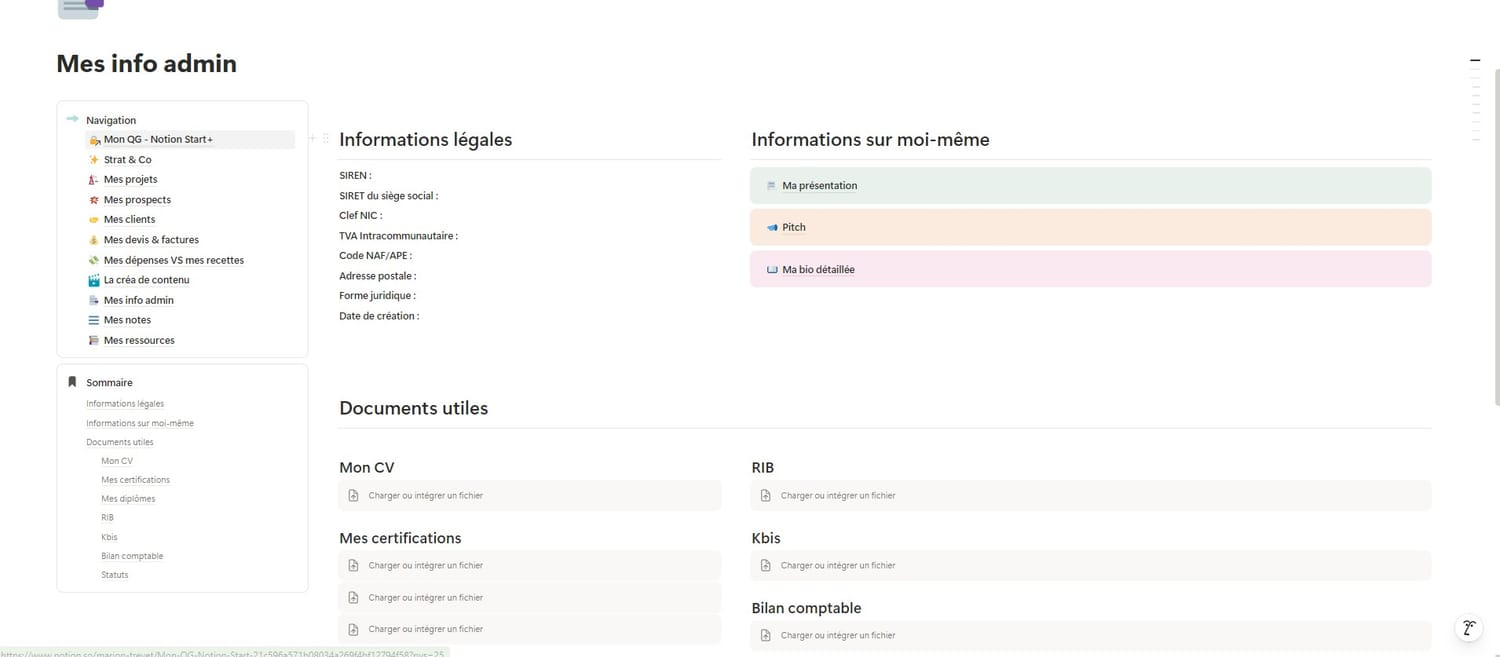1500x657 pixels.
Task: Click the money bag icon for Mes devis & factures
Action: click(x=94, y=240)
